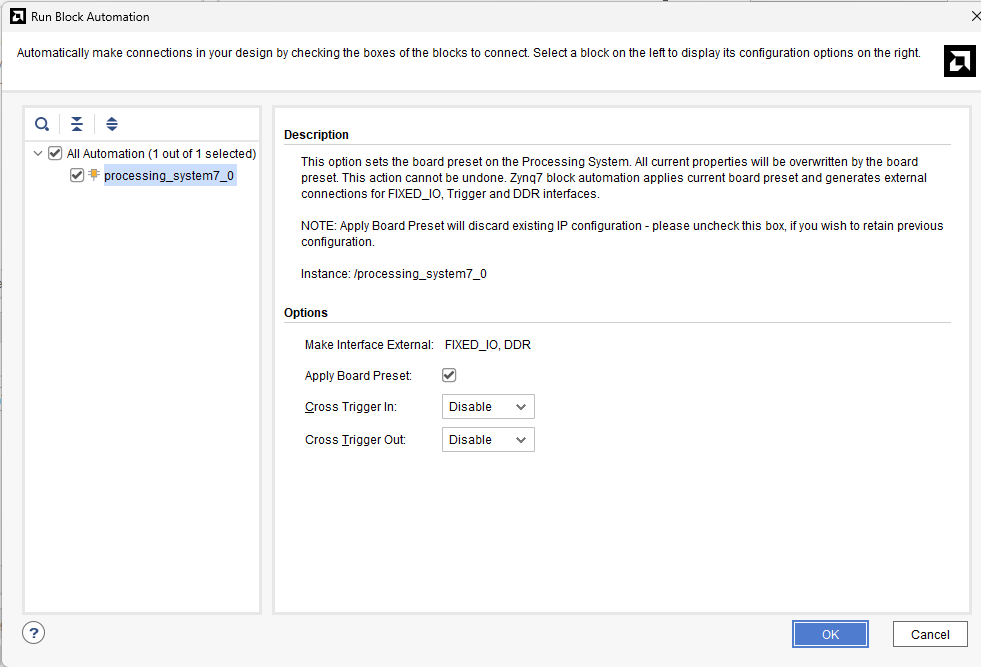Image resolution: width=981 pixels, height=667 pixels.
Task: Click the Expand All icon
Action: [x=112, y=124]
